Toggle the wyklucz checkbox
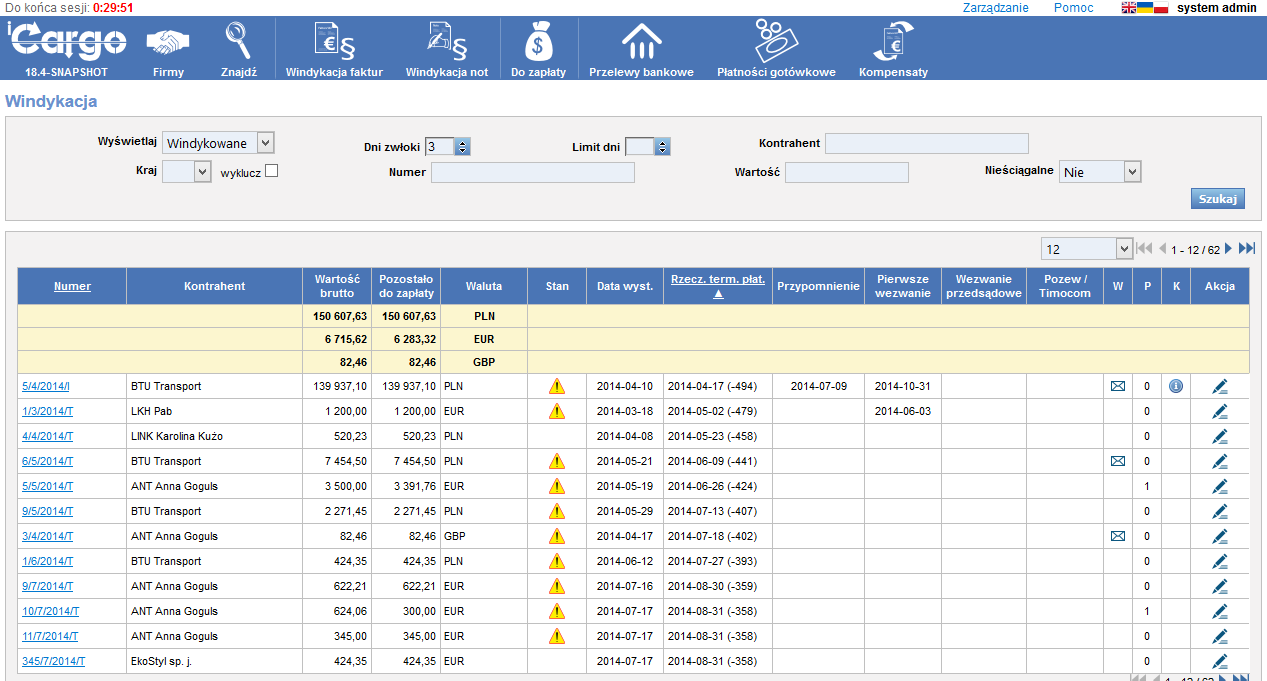The height and width of the screenshot is (681, 1267). point(271,171)
